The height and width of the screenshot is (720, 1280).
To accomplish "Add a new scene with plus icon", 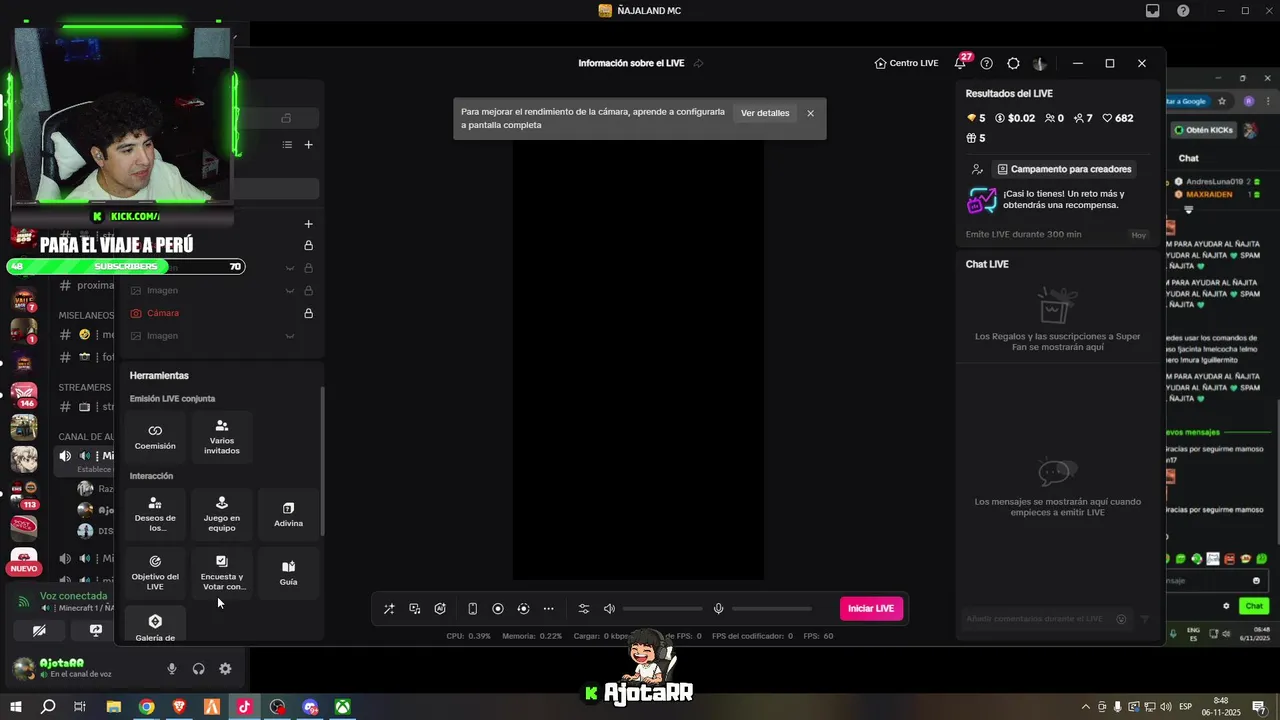I will (x=308, y=145).
